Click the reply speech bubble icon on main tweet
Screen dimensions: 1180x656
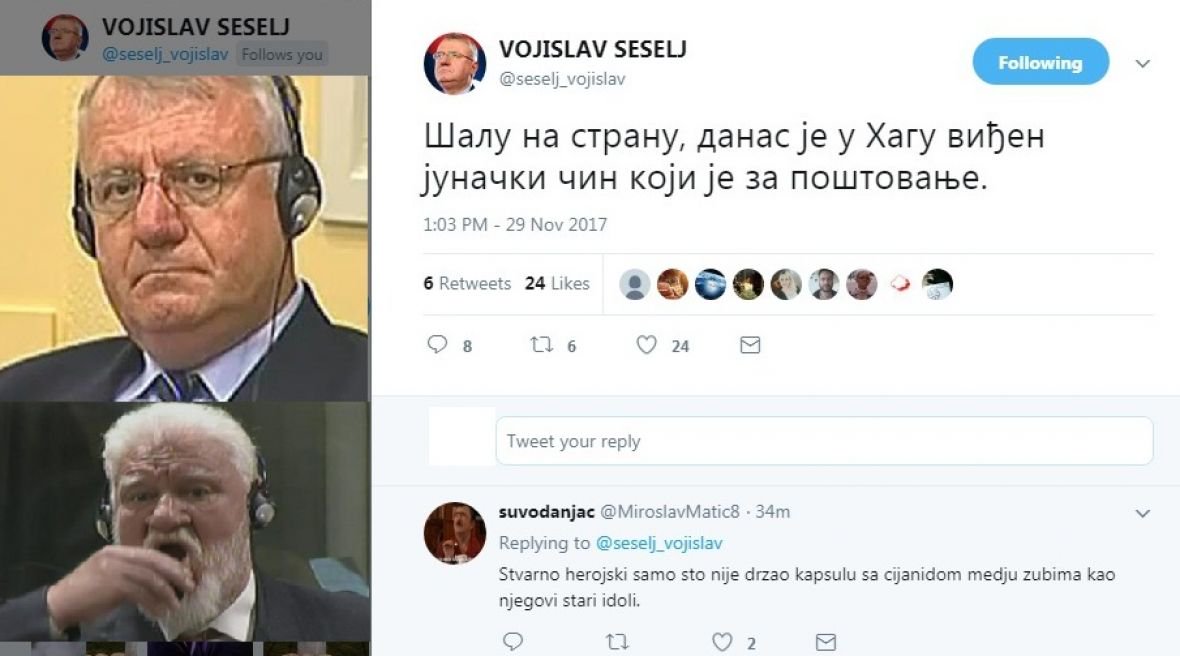pyautogui.click(x=437, y=345)
